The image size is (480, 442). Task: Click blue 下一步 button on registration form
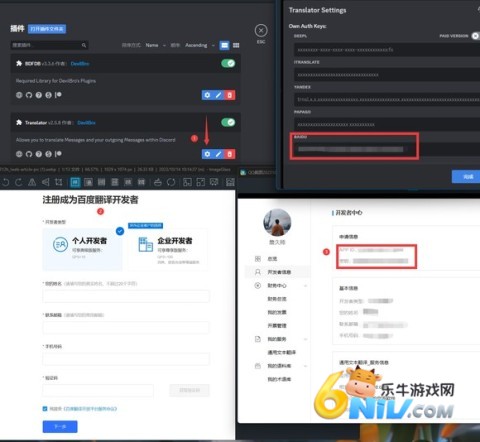(60, 427)
